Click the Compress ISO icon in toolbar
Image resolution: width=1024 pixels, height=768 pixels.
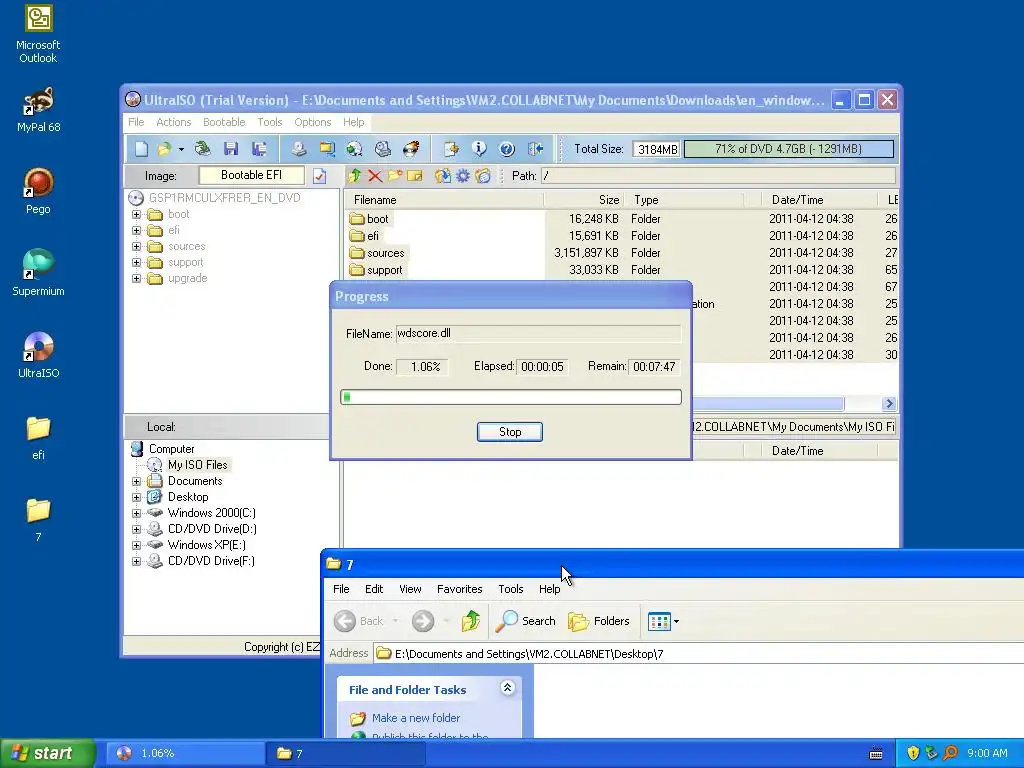383,149
